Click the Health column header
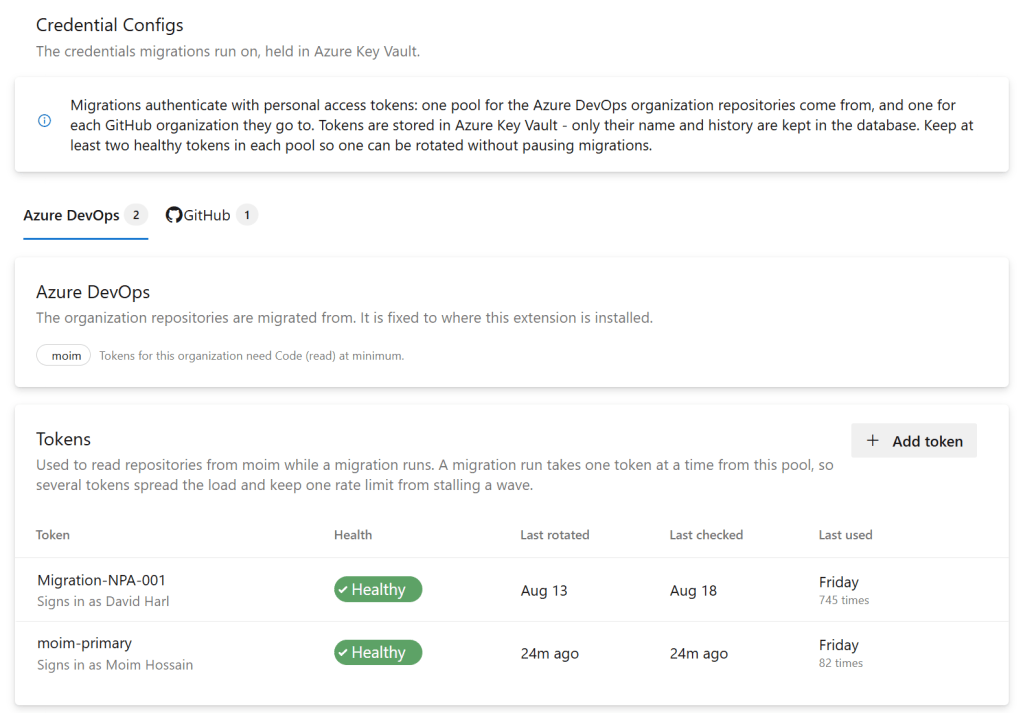Screen dimensions: 1023x713 pos(353,535)
